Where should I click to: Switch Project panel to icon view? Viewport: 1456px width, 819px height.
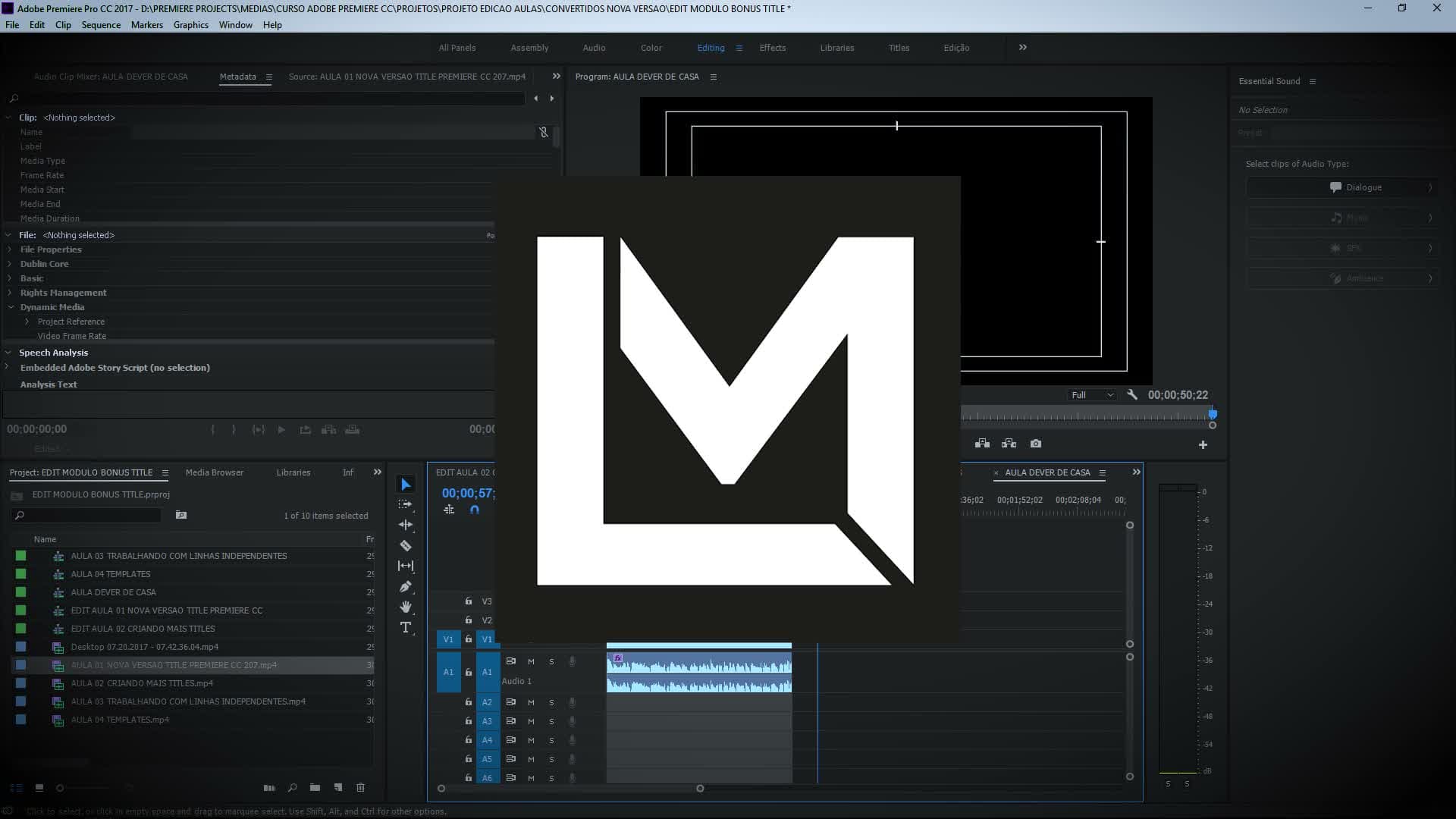(39, 788)
